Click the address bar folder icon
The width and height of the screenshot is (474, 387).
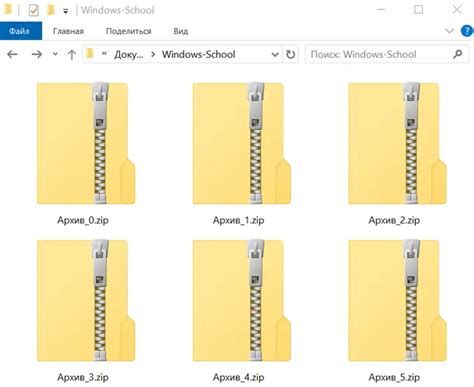(x=90, y=54)
